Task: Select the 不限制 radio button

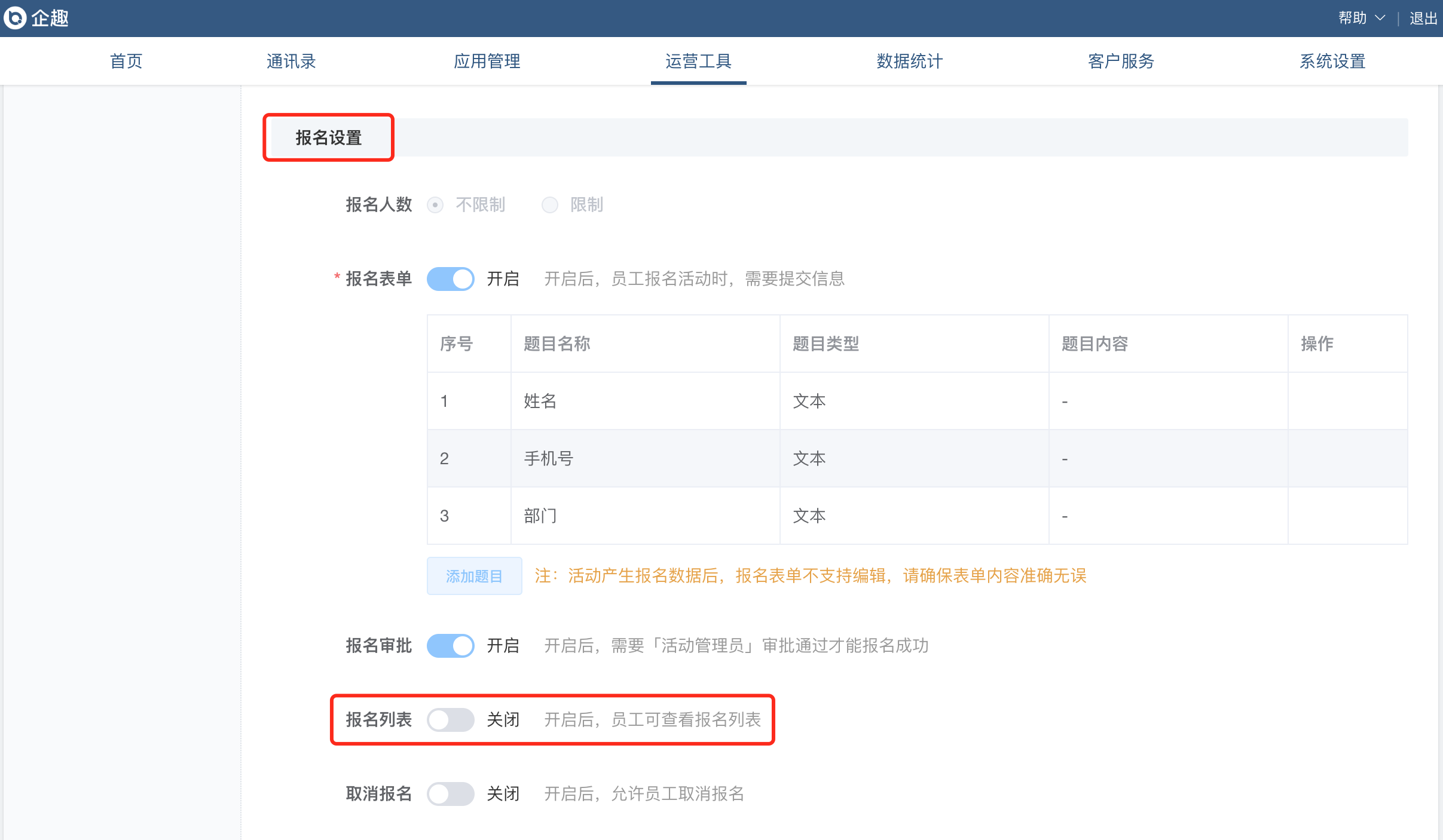Action: [435, 205]
